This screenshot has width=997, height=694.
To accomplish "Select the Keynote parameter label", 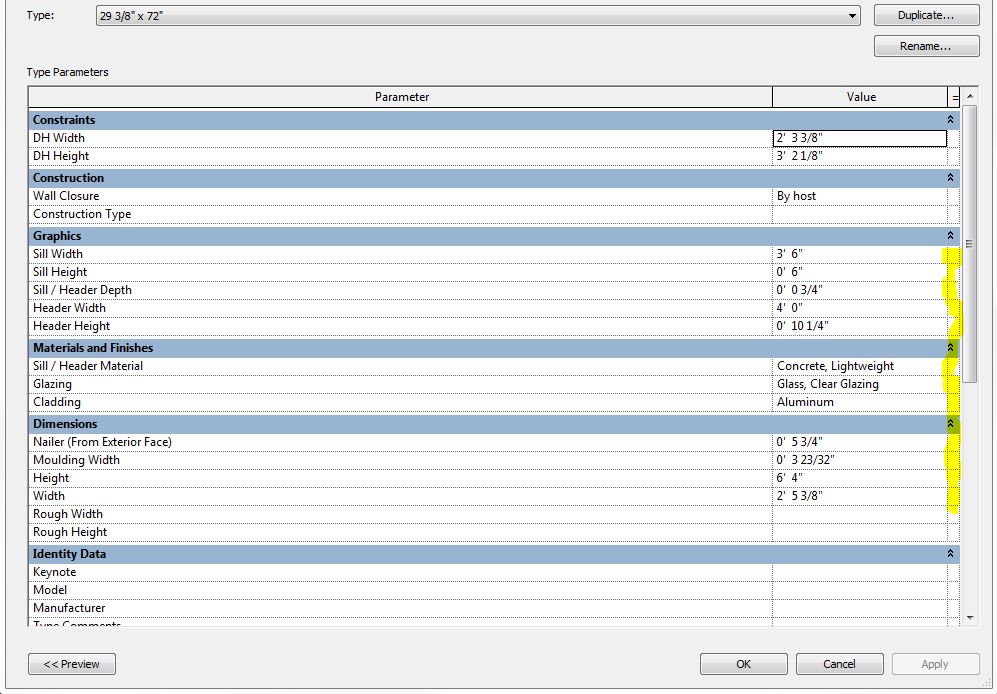I will [x=55, y=572].
